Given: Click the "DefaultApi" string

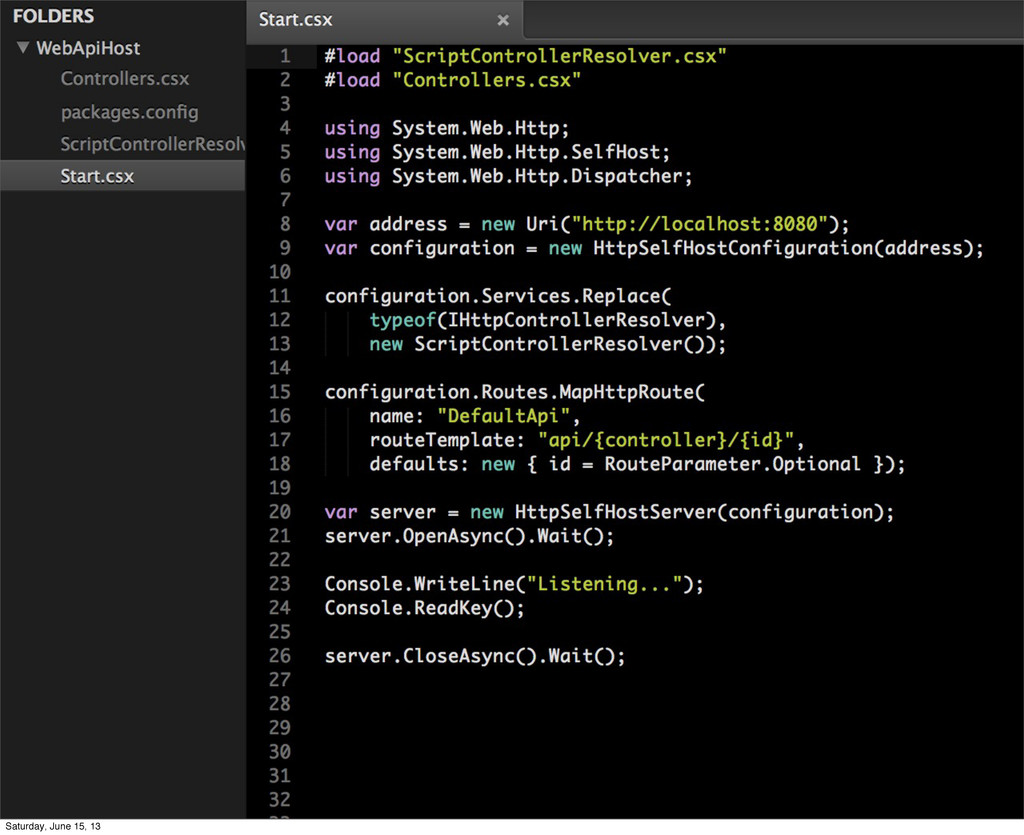Looking at the screenshot, I should 504,416.
